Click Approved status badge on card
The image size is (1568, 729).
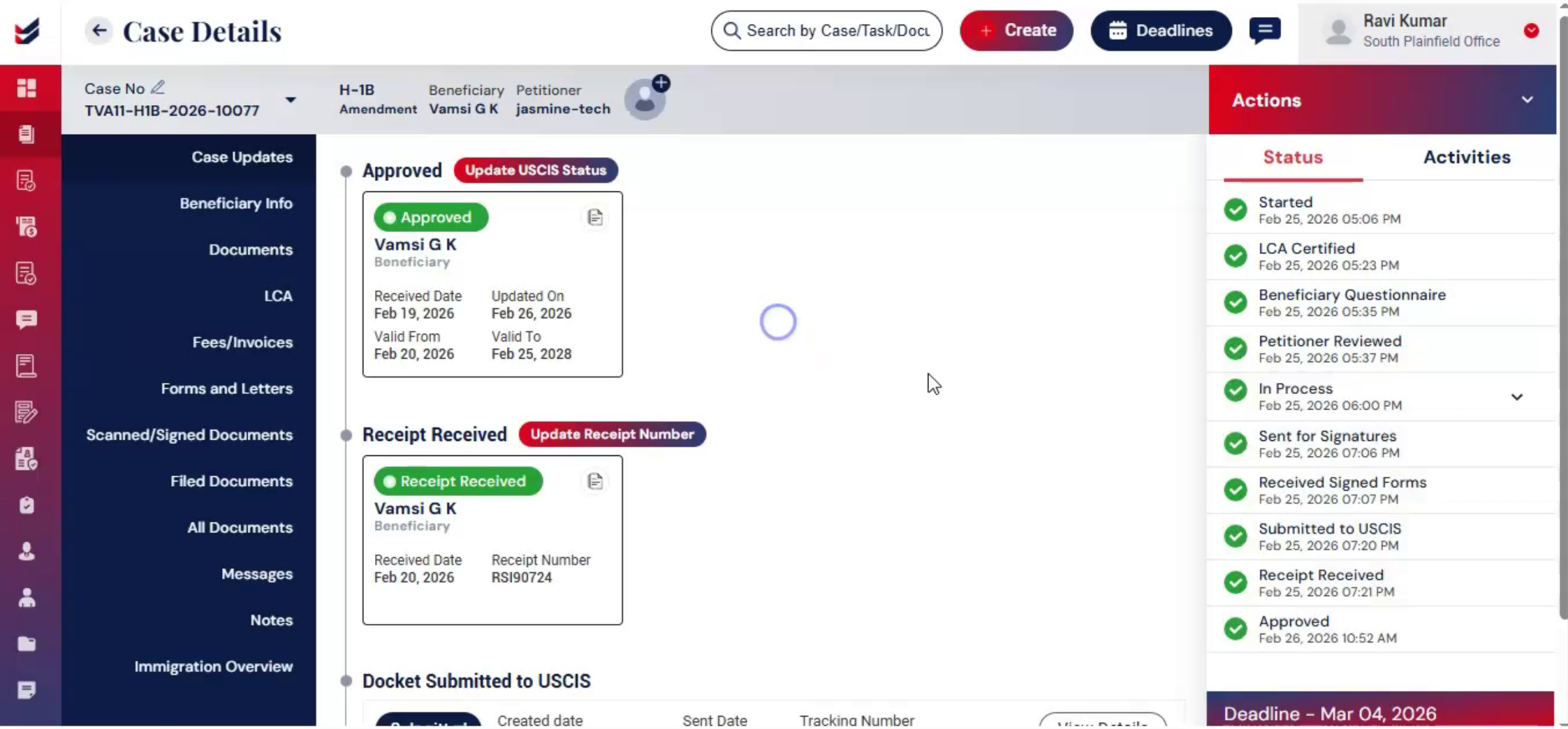coord(431,217)
